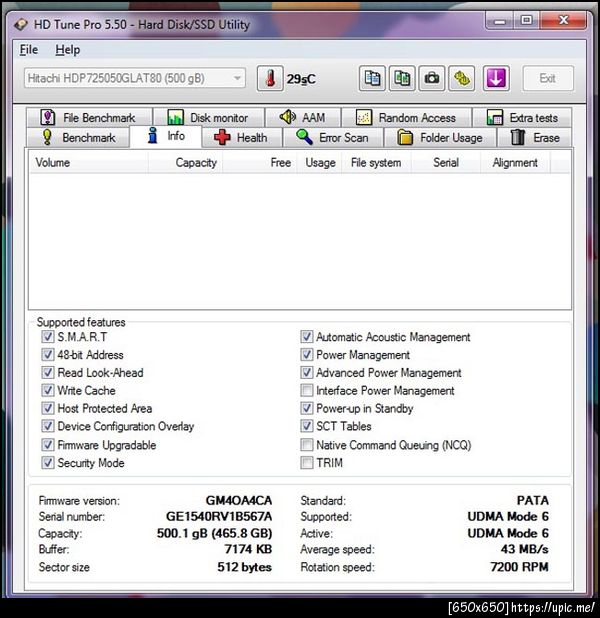Click the standard value PATA
This screenshot has width=600, height=618.
pyautogui.click(x=533, y=501)
